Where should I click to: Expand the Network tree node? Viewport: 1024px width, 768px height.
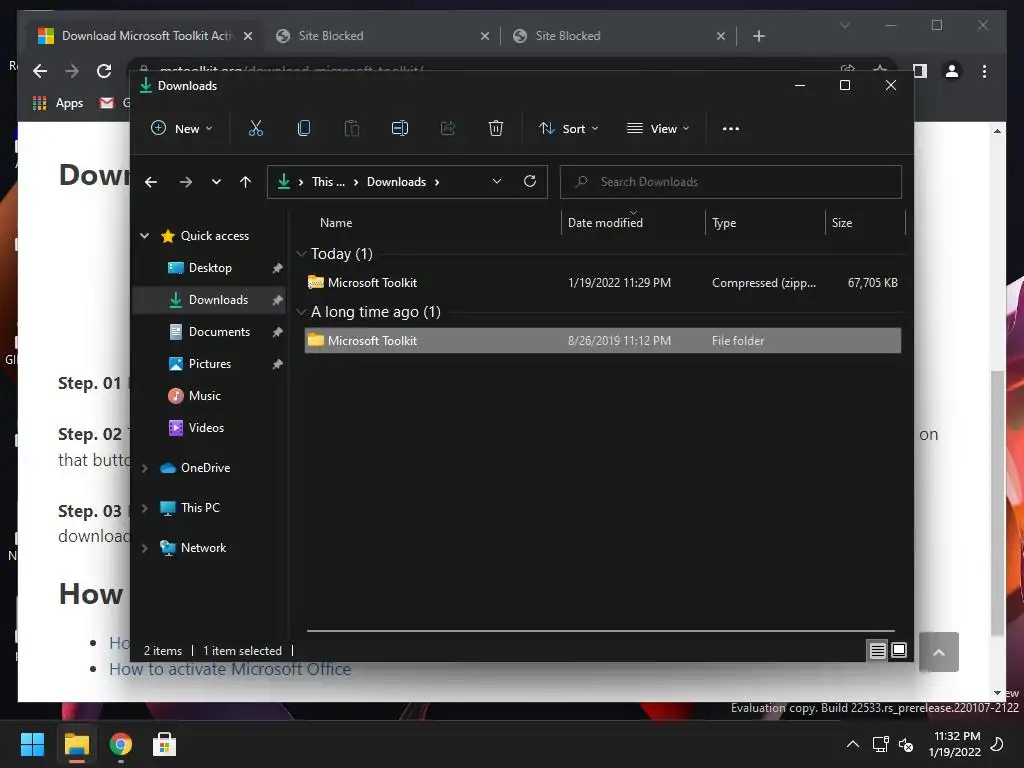point(145,549)
